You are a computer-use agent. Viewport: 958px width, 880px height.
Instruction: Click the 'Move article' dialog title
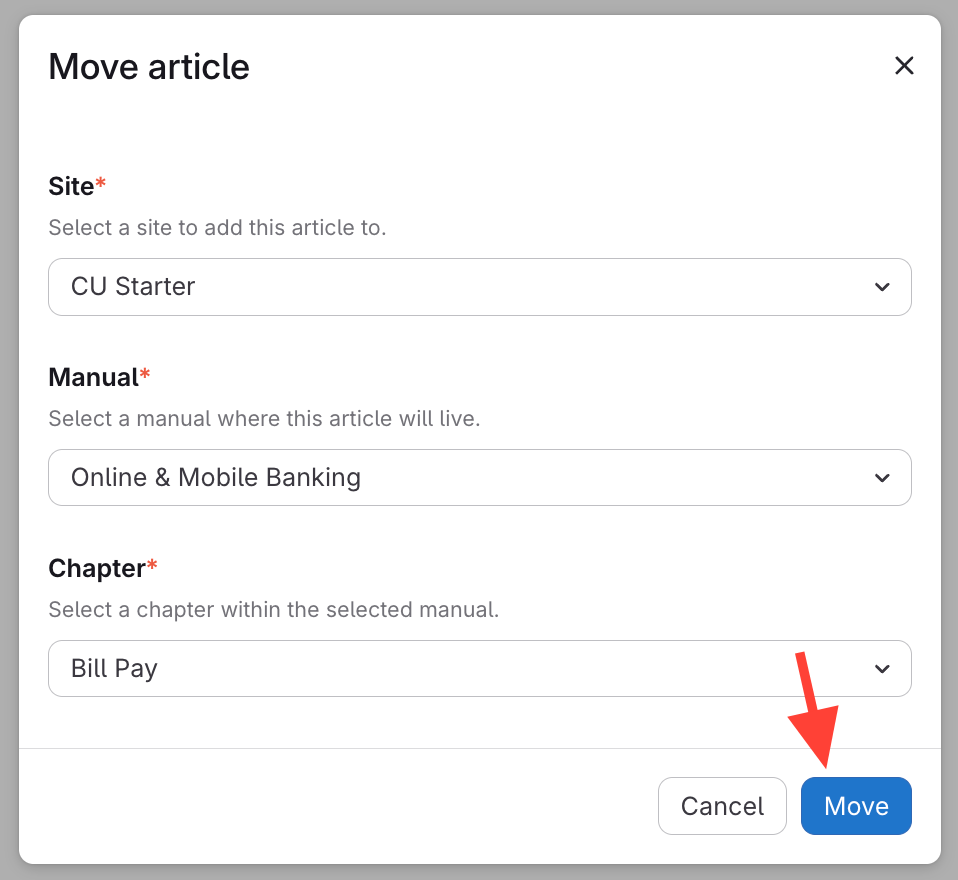[149, 67]
